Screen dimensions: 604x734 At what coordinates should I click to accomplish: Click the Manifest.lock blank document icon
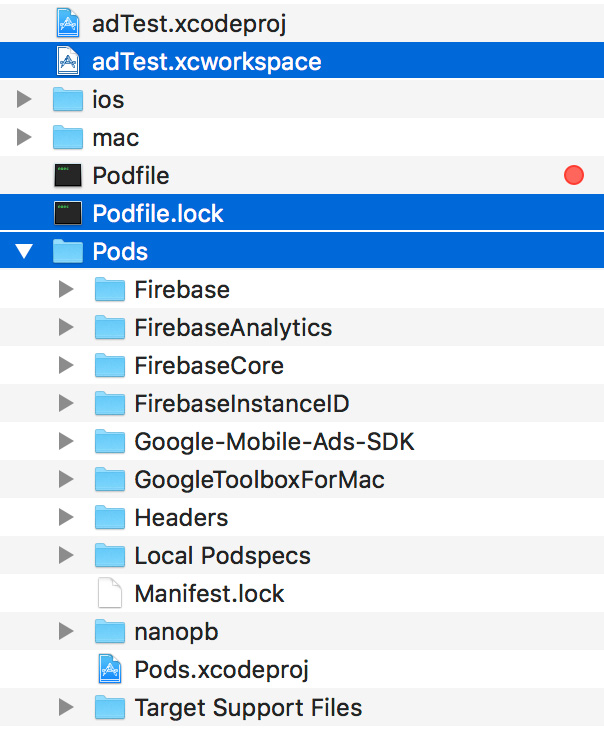pos(110,593)
